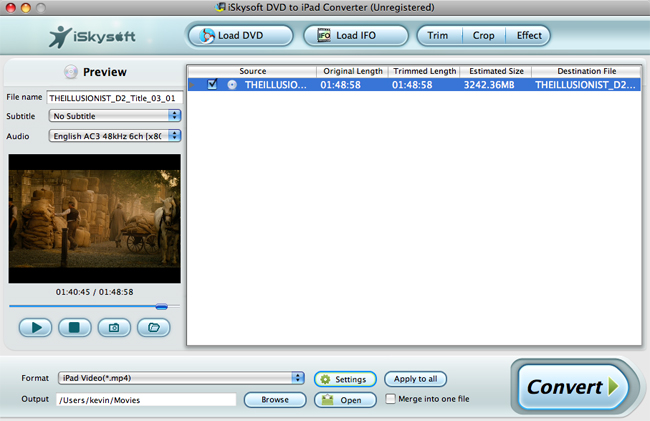Edit the File name field
650x421 pixels.
(x=114, y=98)
